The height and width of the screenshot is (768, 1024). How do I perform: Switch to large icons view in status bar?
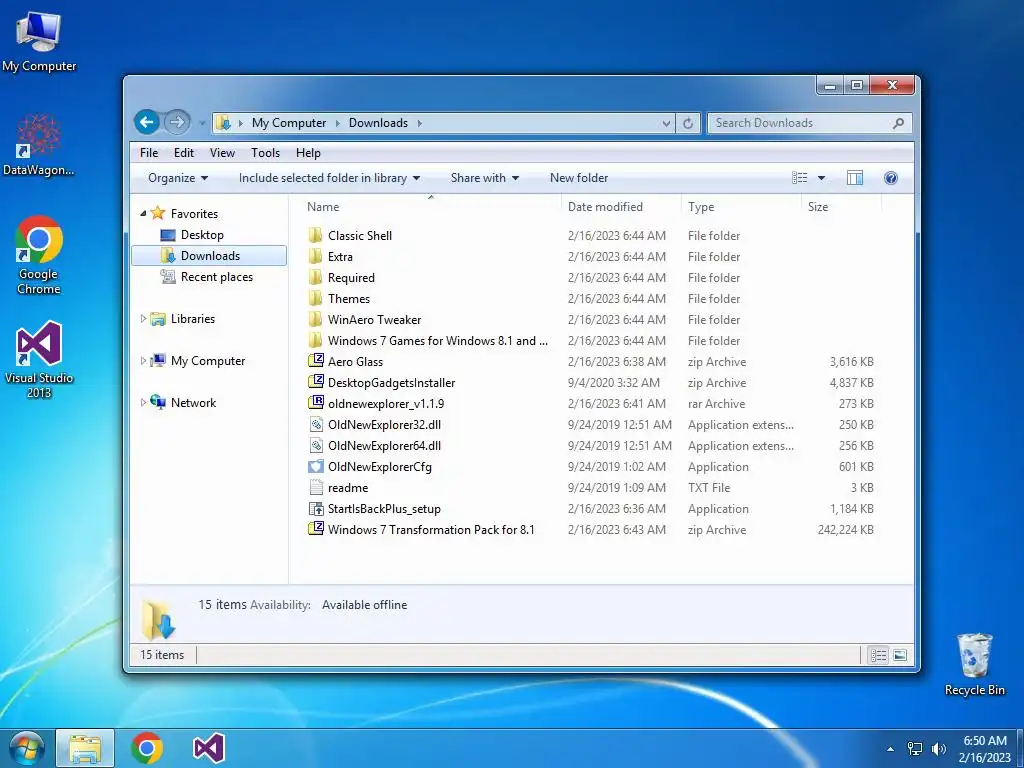900,655
